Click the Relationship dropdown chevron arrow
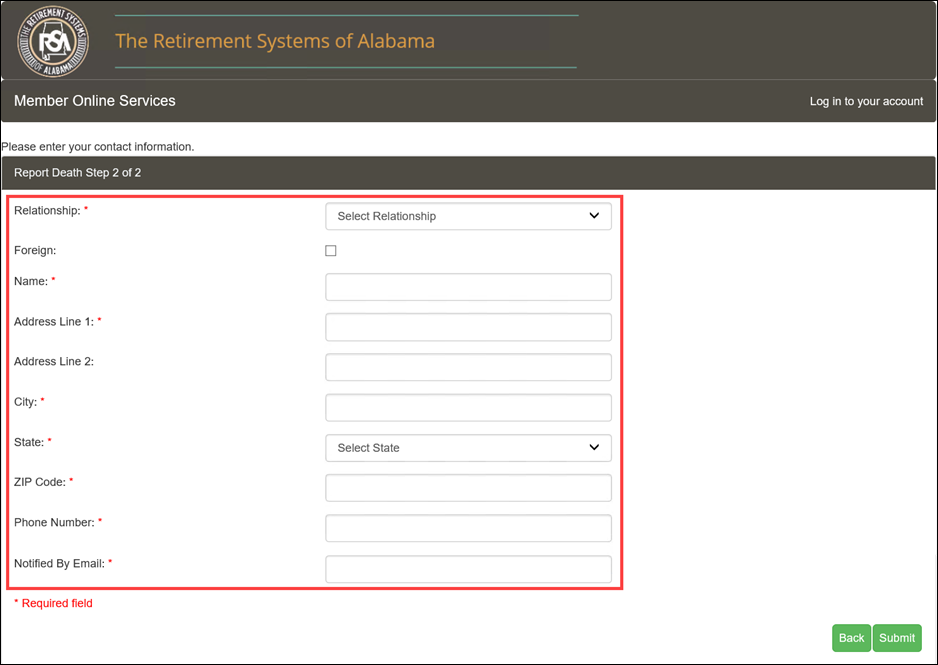Image resolution: width=938 pixels, height=665 pixels. pyautogui.click(x=594, y=216)
